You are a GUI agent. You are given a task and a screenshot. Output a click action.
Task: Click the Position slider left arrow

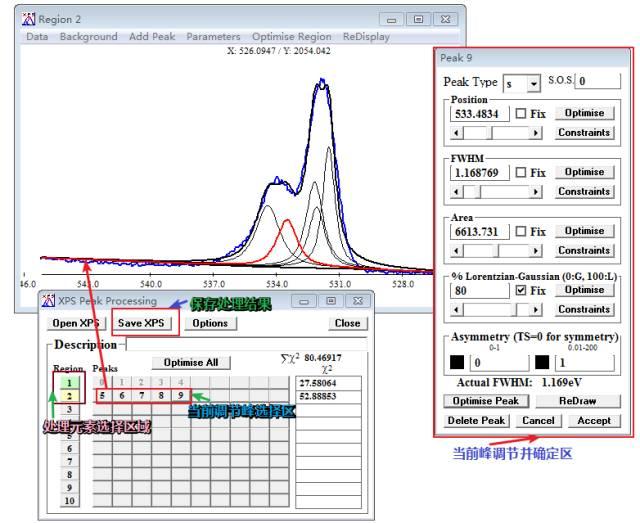(x=457, y=133)
